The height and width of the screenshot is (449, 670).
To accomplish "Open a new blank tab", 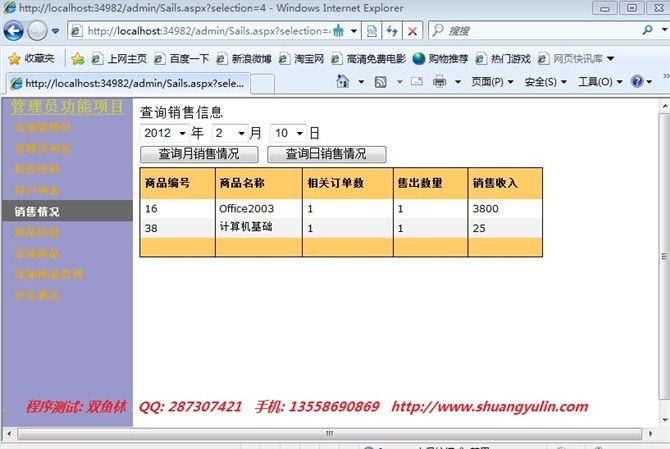I will (x=262, y=84).
